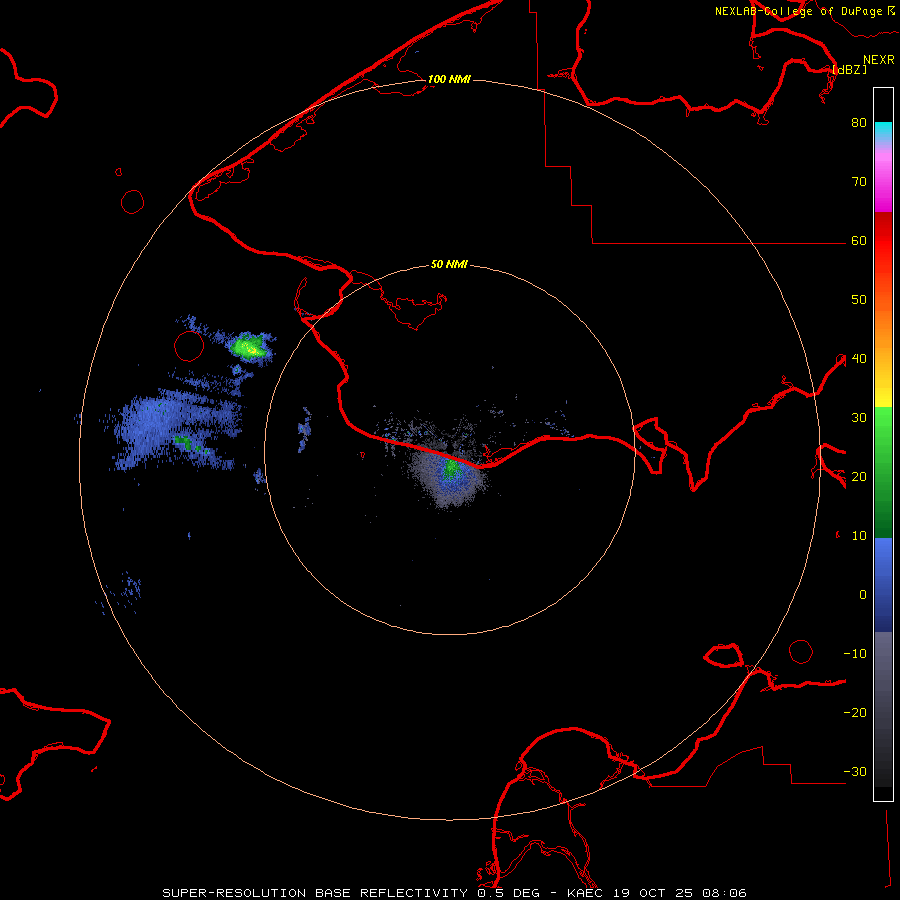Click SUPER-RESOLUTION BASE REFLECTIVITY caption text
This screenshot has width=900, height=900.
315,893
